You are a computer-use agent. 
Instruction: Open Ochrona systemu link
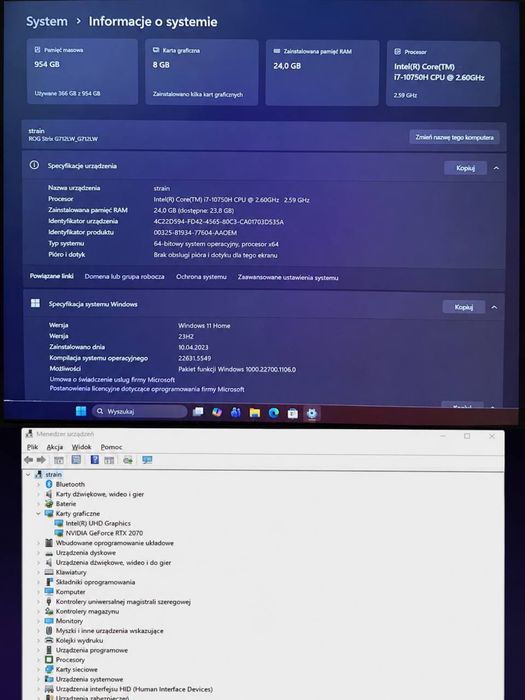click(x=201, y=277)
